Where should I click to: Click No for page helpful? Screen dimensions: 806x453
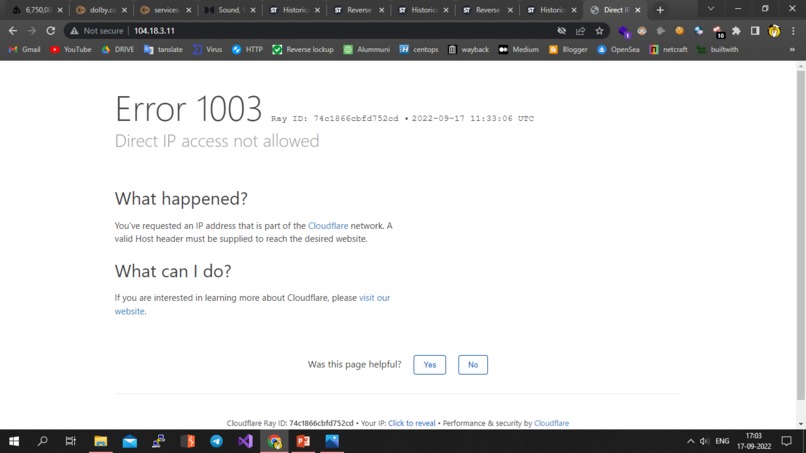(x=473, y=365)
